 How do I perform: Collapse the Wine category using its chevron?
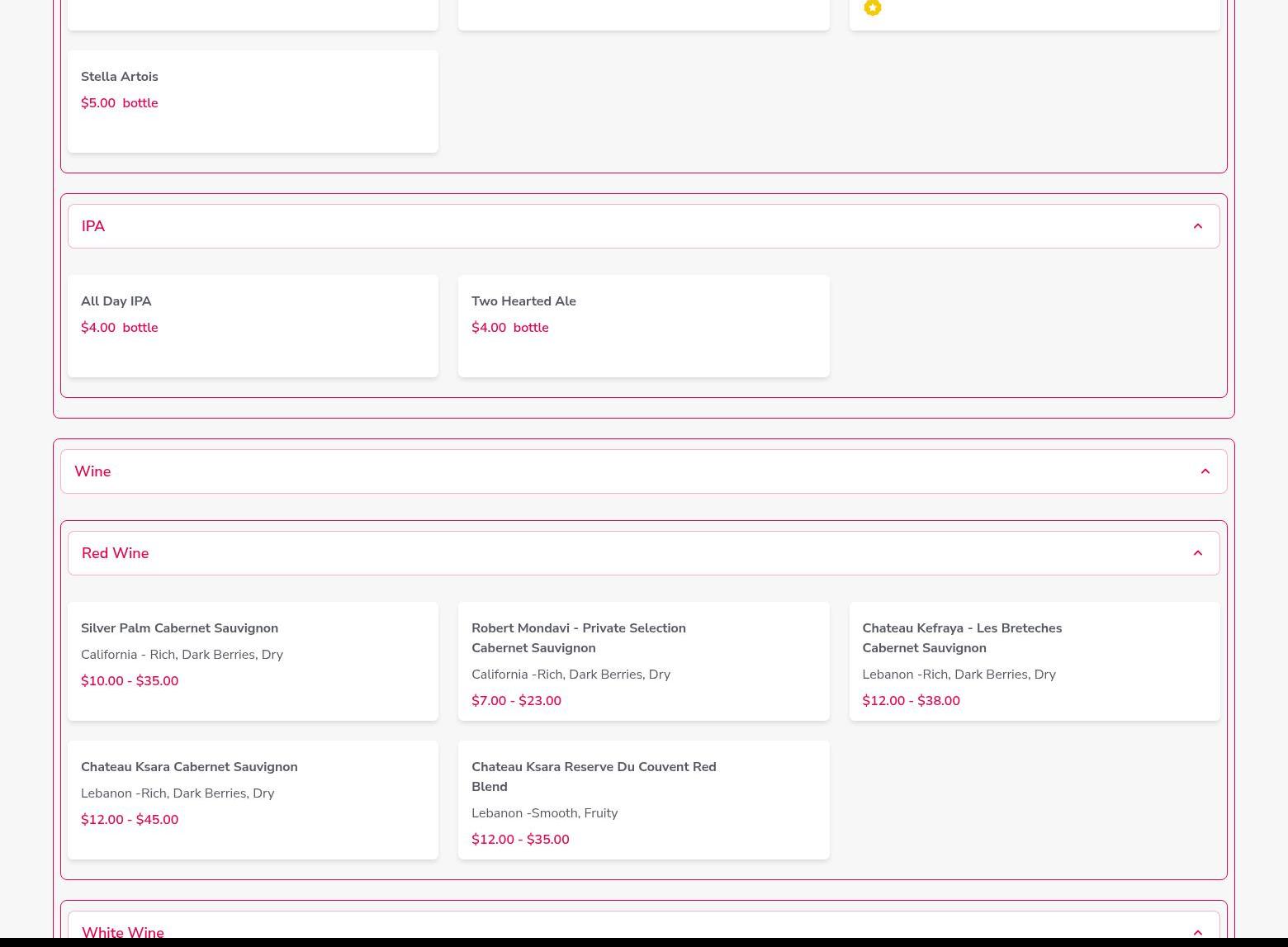coord(1205,471)
